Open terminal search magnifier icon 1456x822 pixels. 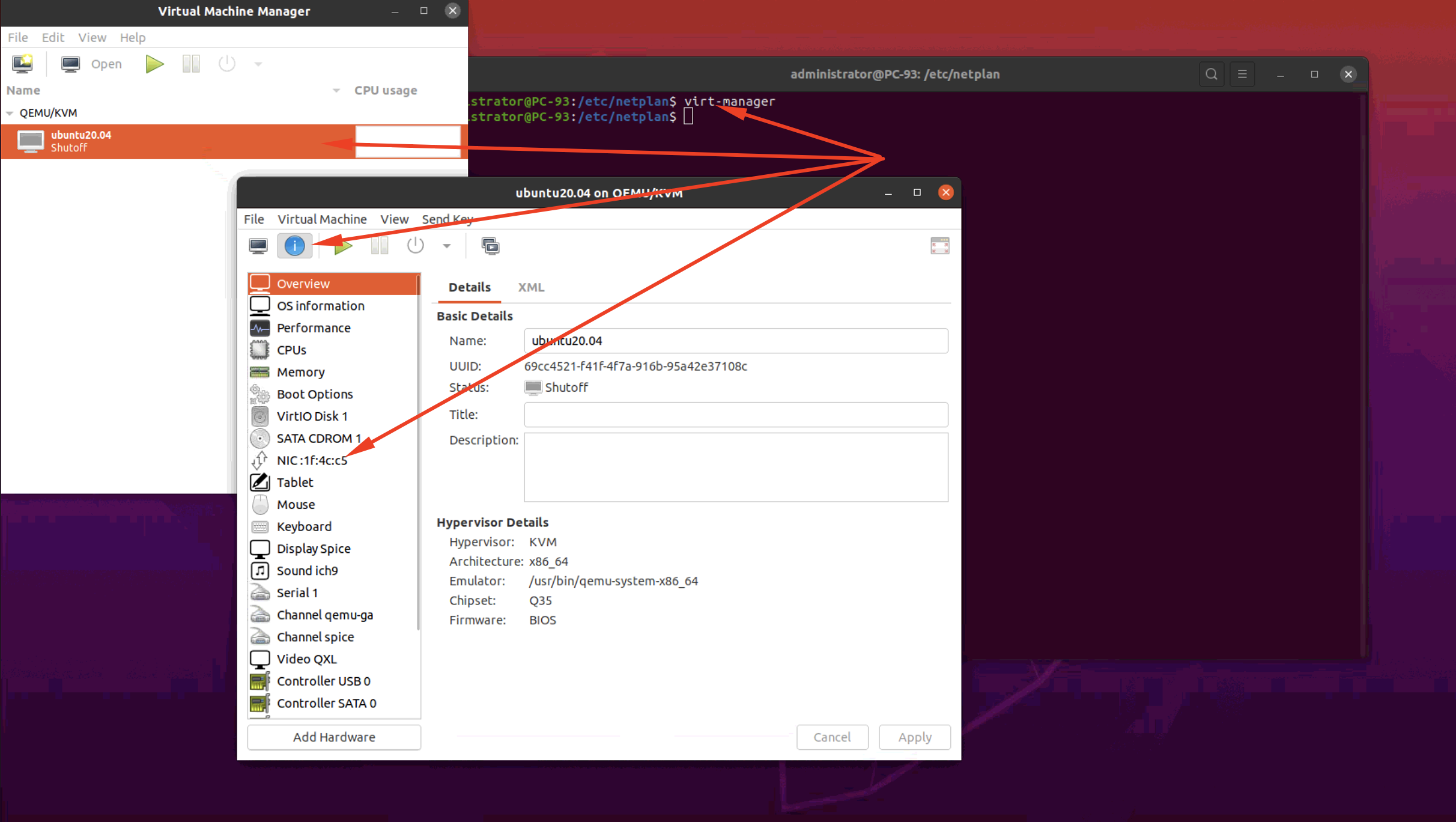click(x=1212, y=74)
